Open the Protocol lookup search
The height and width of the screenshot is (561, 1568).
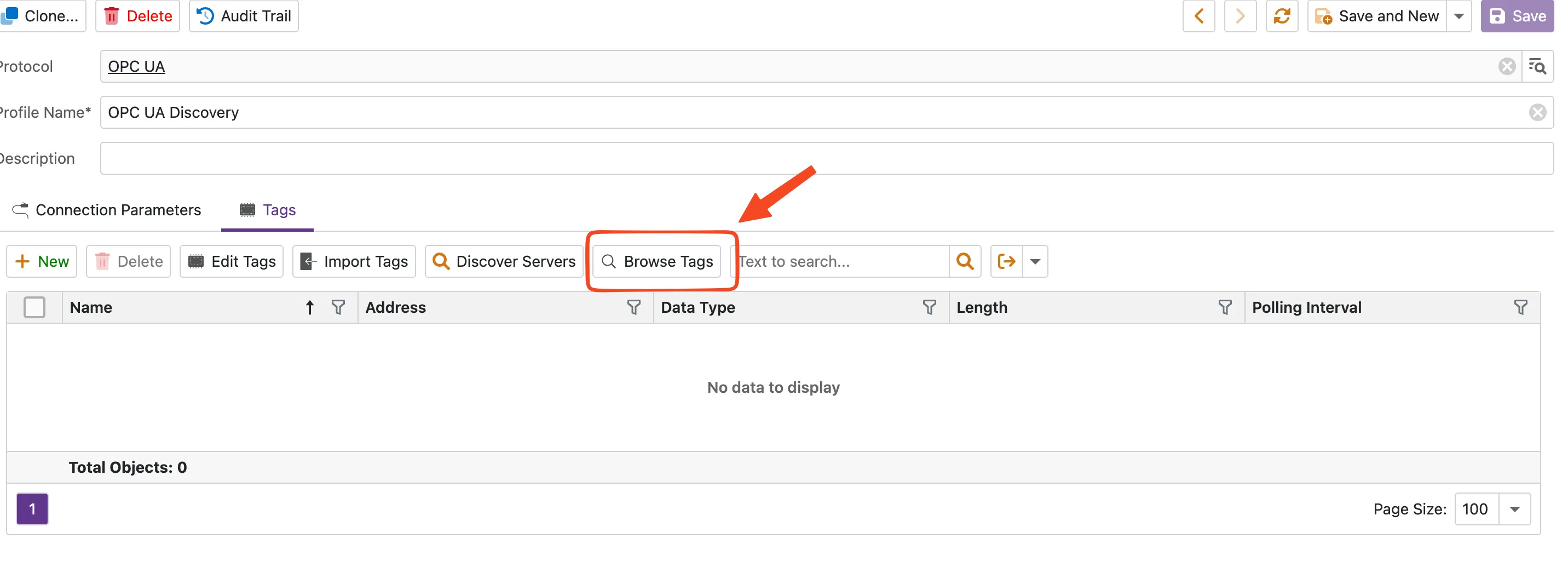pos(1538,67)
